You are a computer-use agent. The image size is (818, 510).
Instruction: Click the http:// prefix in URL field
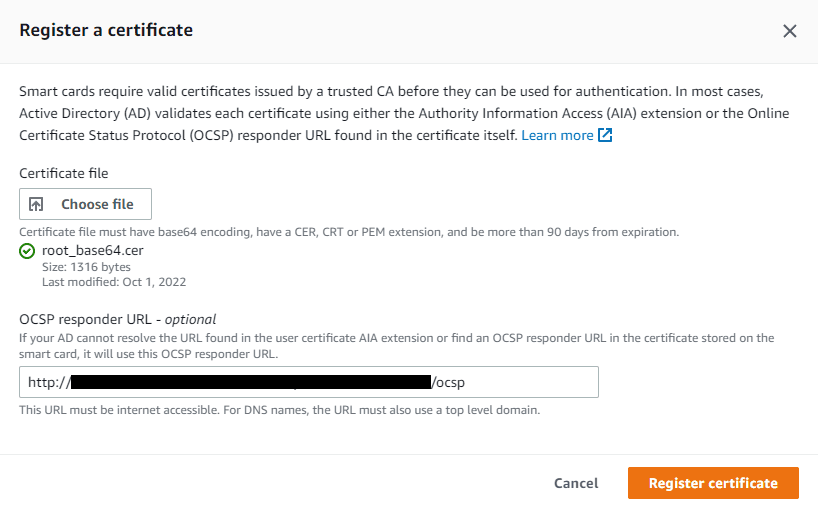[49, 382]
